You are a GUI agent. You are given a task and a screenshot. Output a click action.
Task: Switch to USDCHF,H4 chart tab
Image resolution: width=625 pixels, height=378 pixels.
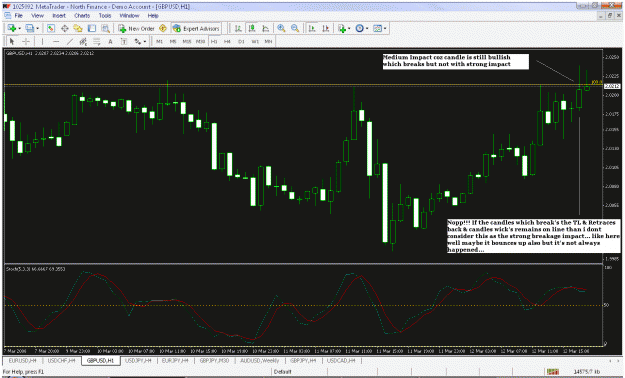[61, 360]
